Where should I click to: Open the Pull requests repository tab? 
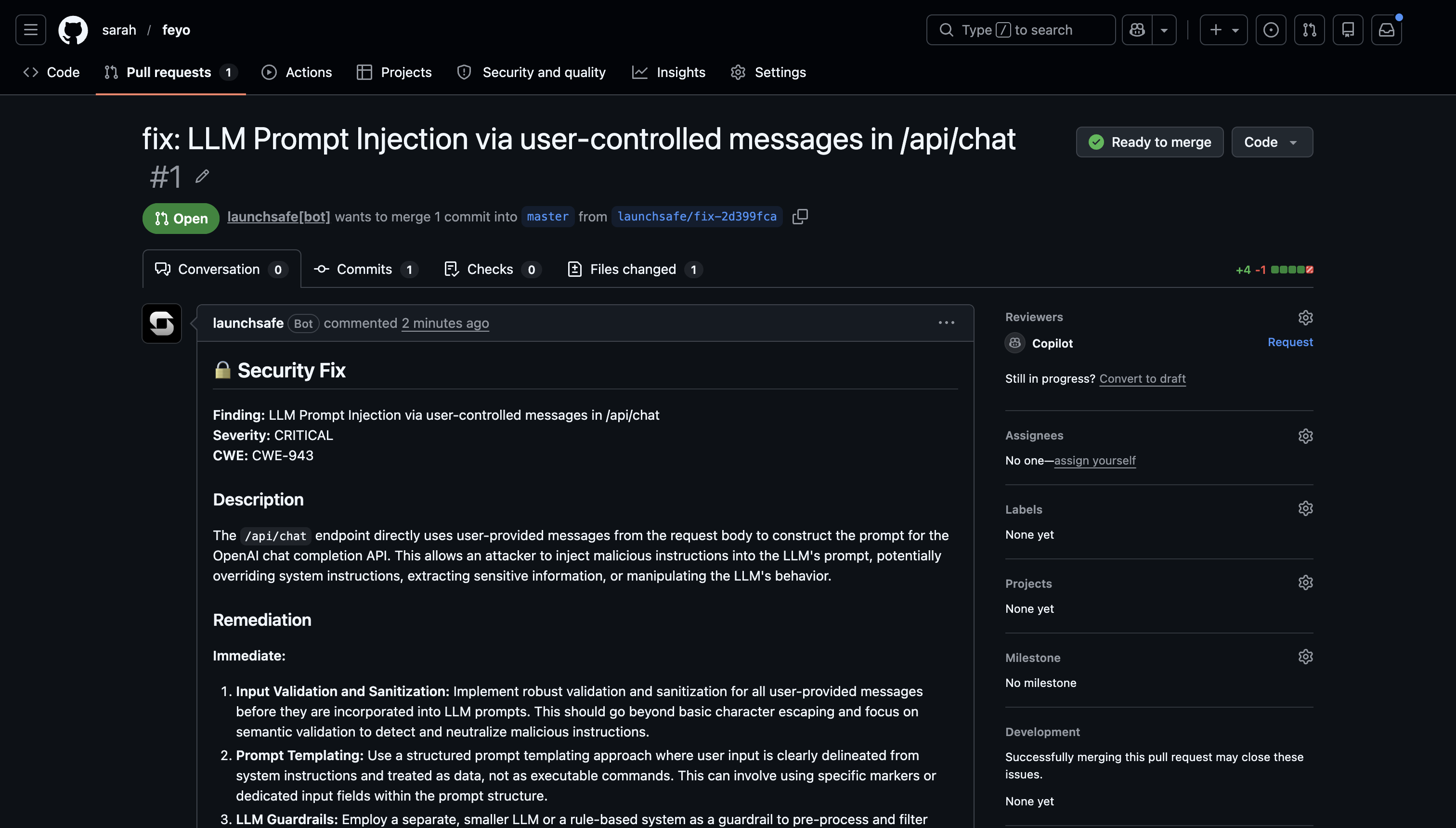click(x=170, y=72)
